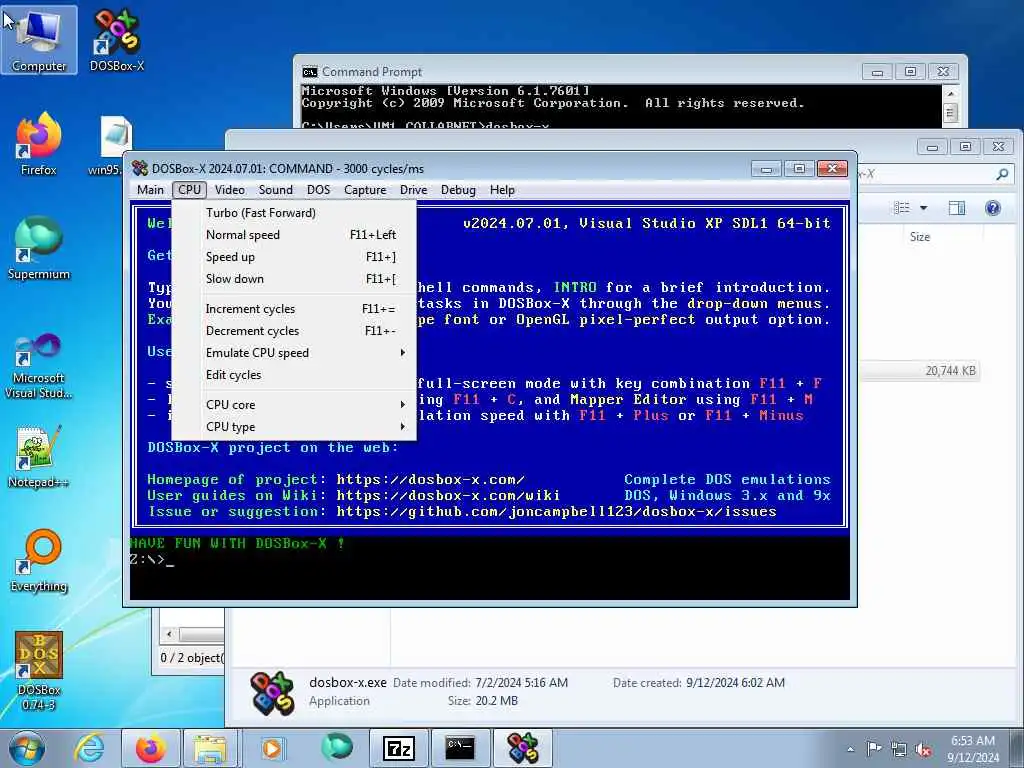Select the Notepad++ desktop shortcut
Viewport: 1024px width, 768px height.
click(39, 456)
